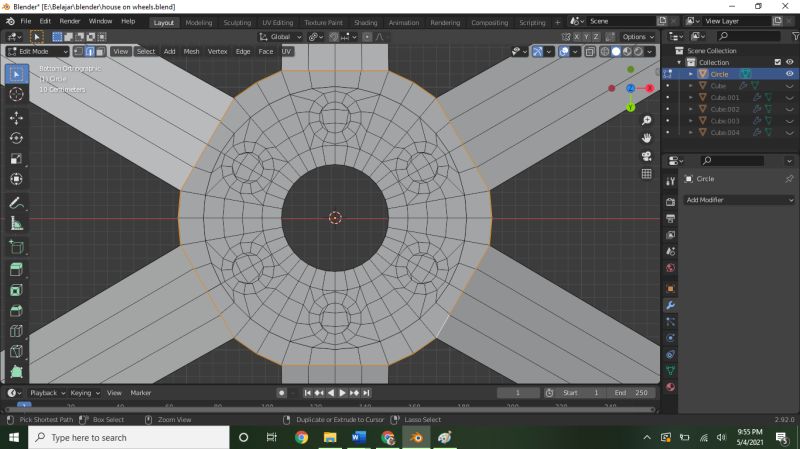This screenshot has height=449, width=800.
Task: Click the current frame number field
Action: (518, 393)
